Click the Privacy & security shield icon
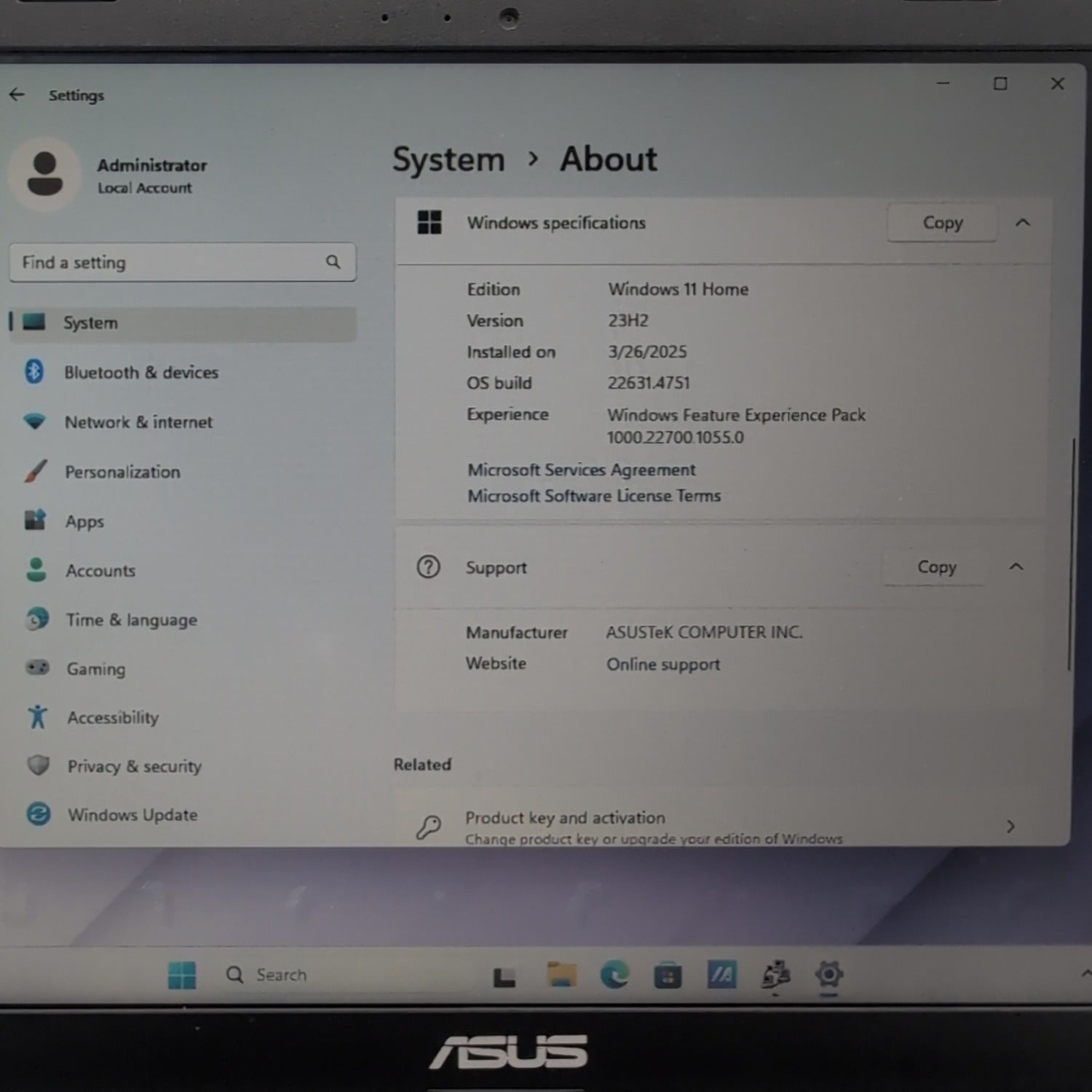Viewport: 1092px width, 1092px height. (39, 765)
